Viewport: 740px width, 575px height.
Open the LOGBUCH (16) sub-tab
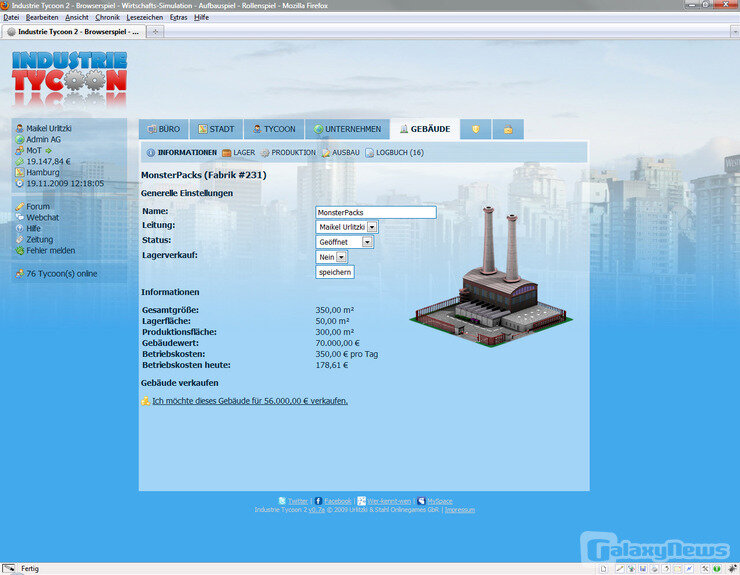point(395,152)
